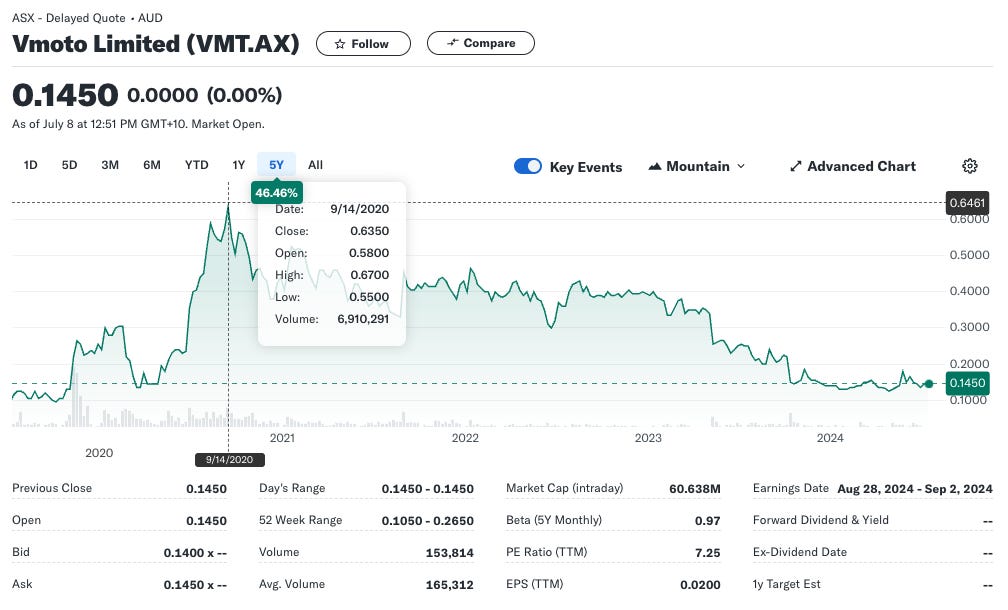Click the Compare button
The image size is (1008, 610).
[481, 43]
